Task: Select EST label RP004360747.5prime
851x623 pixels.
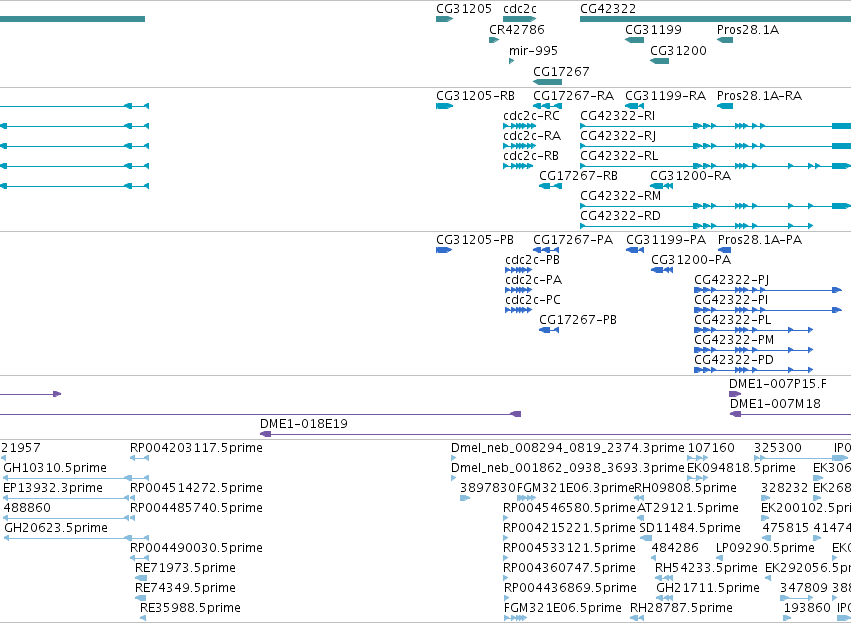Action: [x=570, y=569]
